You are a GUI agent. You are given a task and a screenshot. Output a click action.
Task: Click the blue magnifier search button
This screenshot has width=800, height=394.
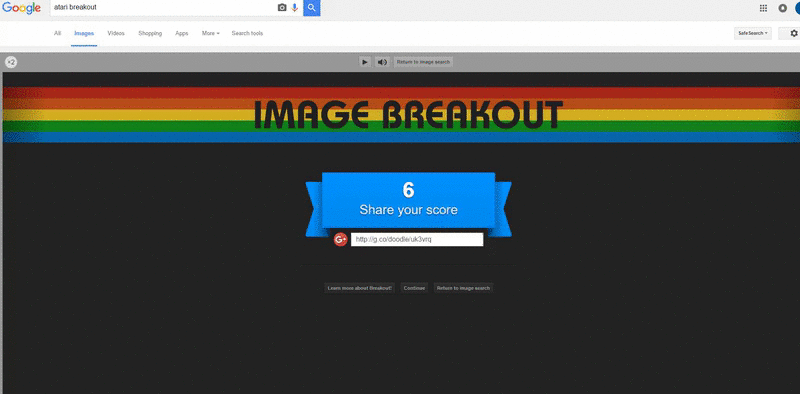312,8
